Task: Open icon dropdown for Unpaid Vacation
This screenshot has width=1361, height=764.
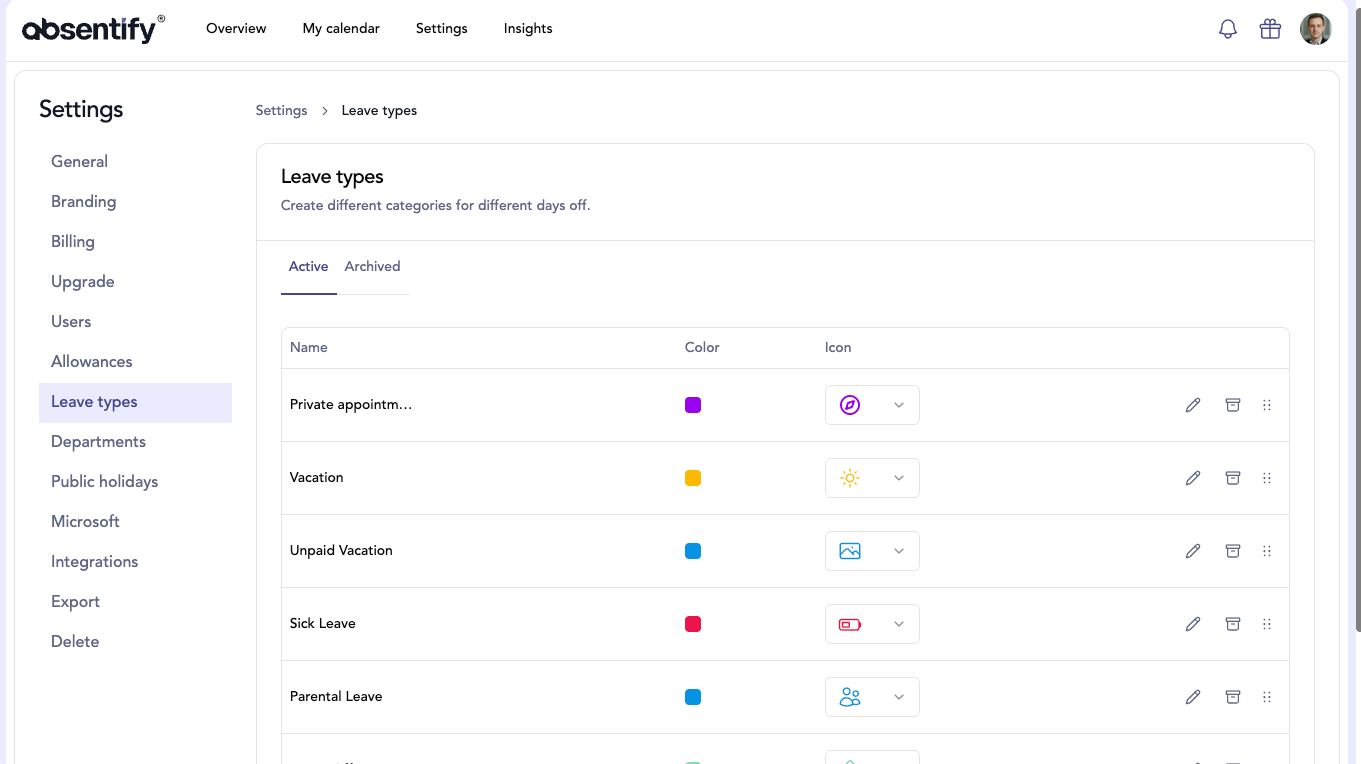Action: point(872,551)
